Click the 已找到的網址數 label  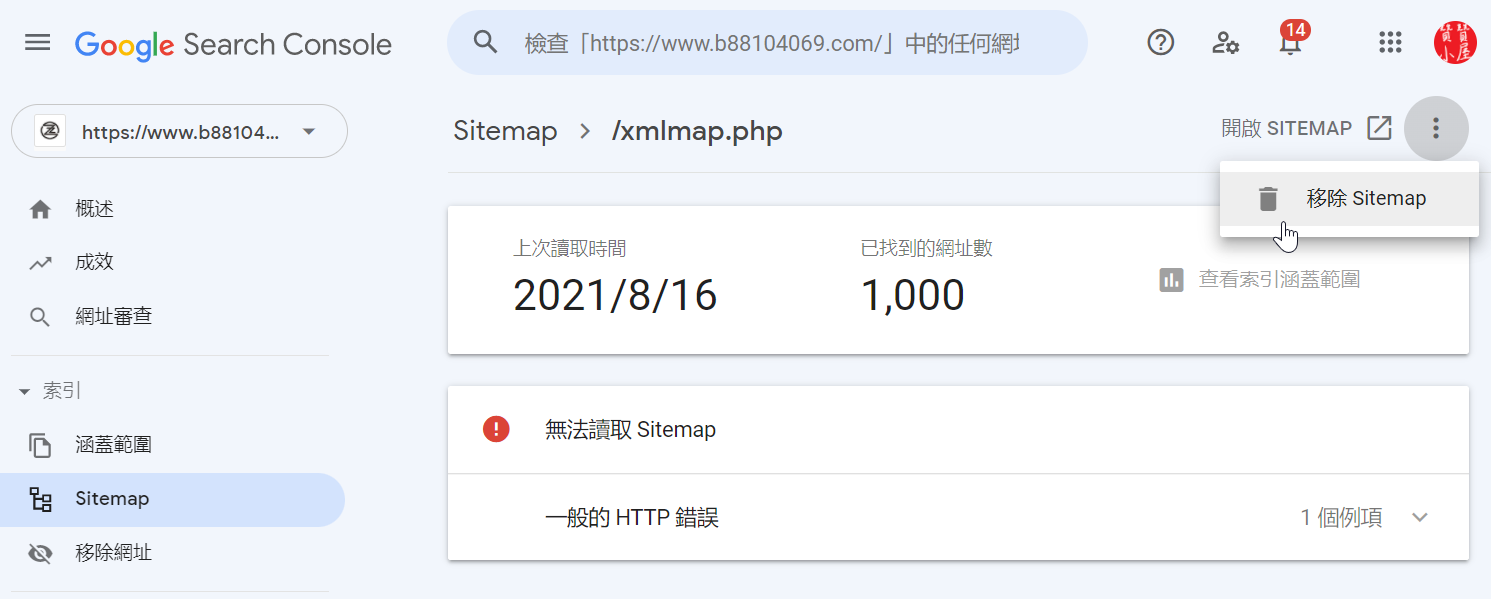pos(926,249)
